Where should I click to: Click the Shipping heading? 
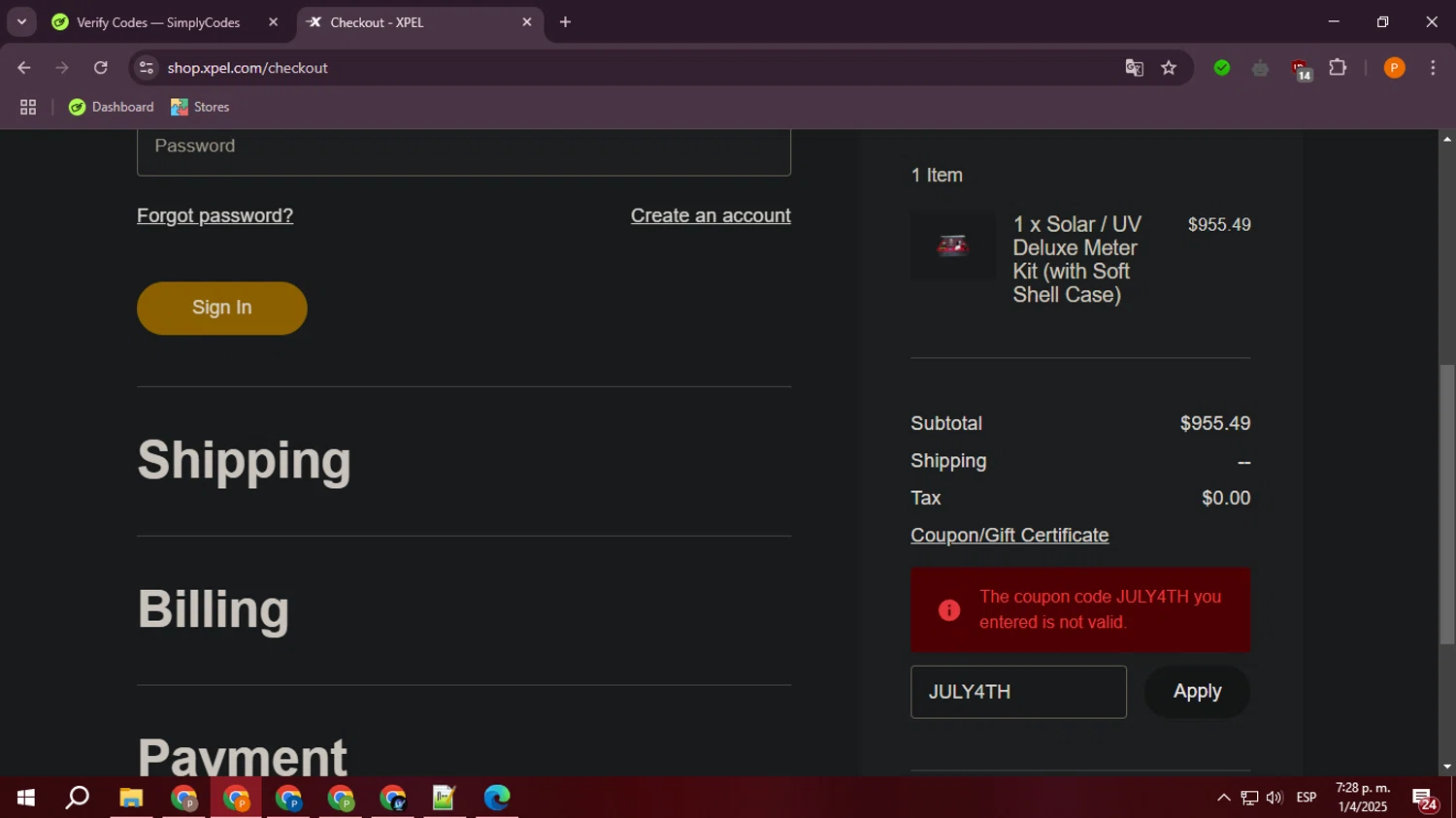[x=244, y=460]
